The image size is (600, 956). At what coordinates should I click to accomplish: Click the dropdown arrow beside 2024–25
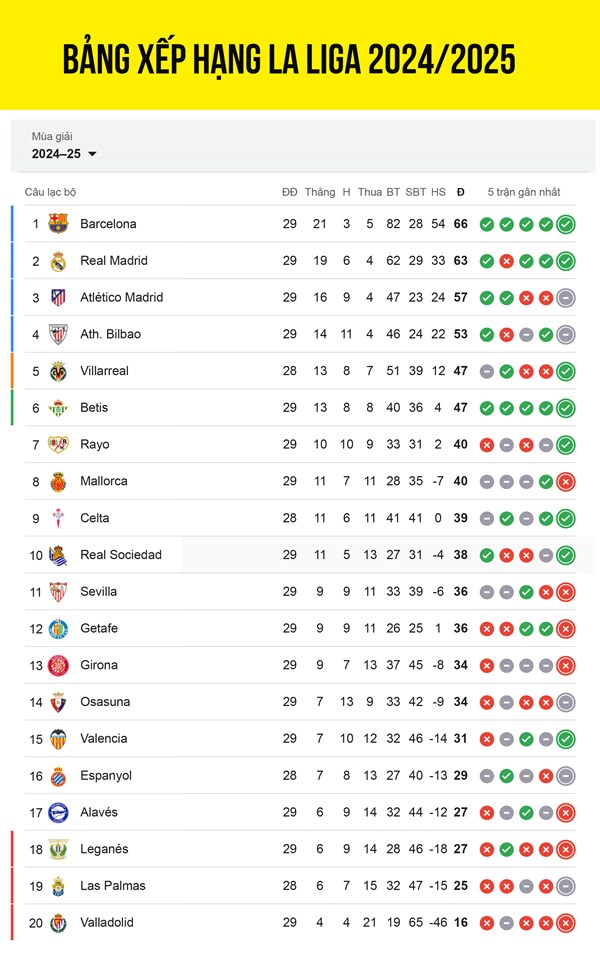[92, 154]
